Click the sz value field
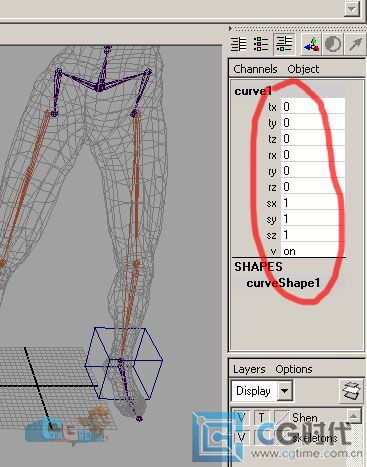 pyautogui.click(x=313, y=235)
